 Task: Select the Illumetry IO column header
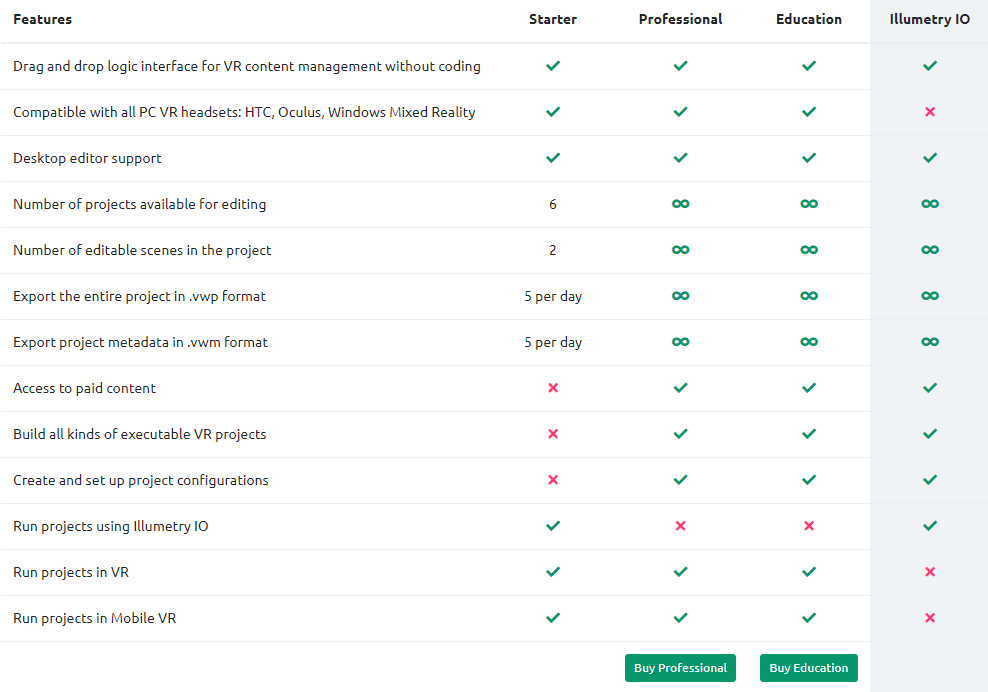[929, 20]
